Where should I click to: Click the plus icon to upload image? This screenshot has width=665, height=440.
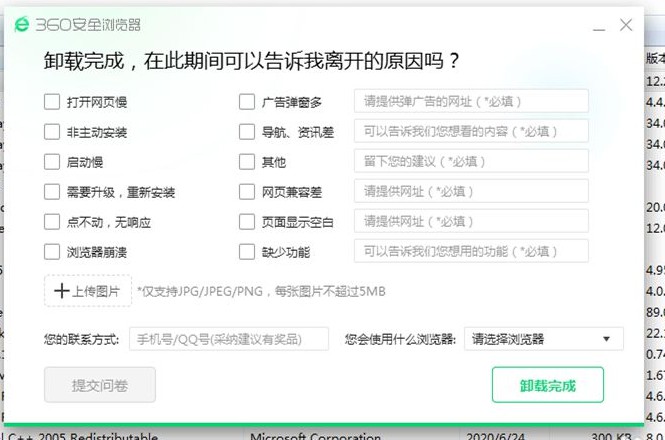click(62, 291)
